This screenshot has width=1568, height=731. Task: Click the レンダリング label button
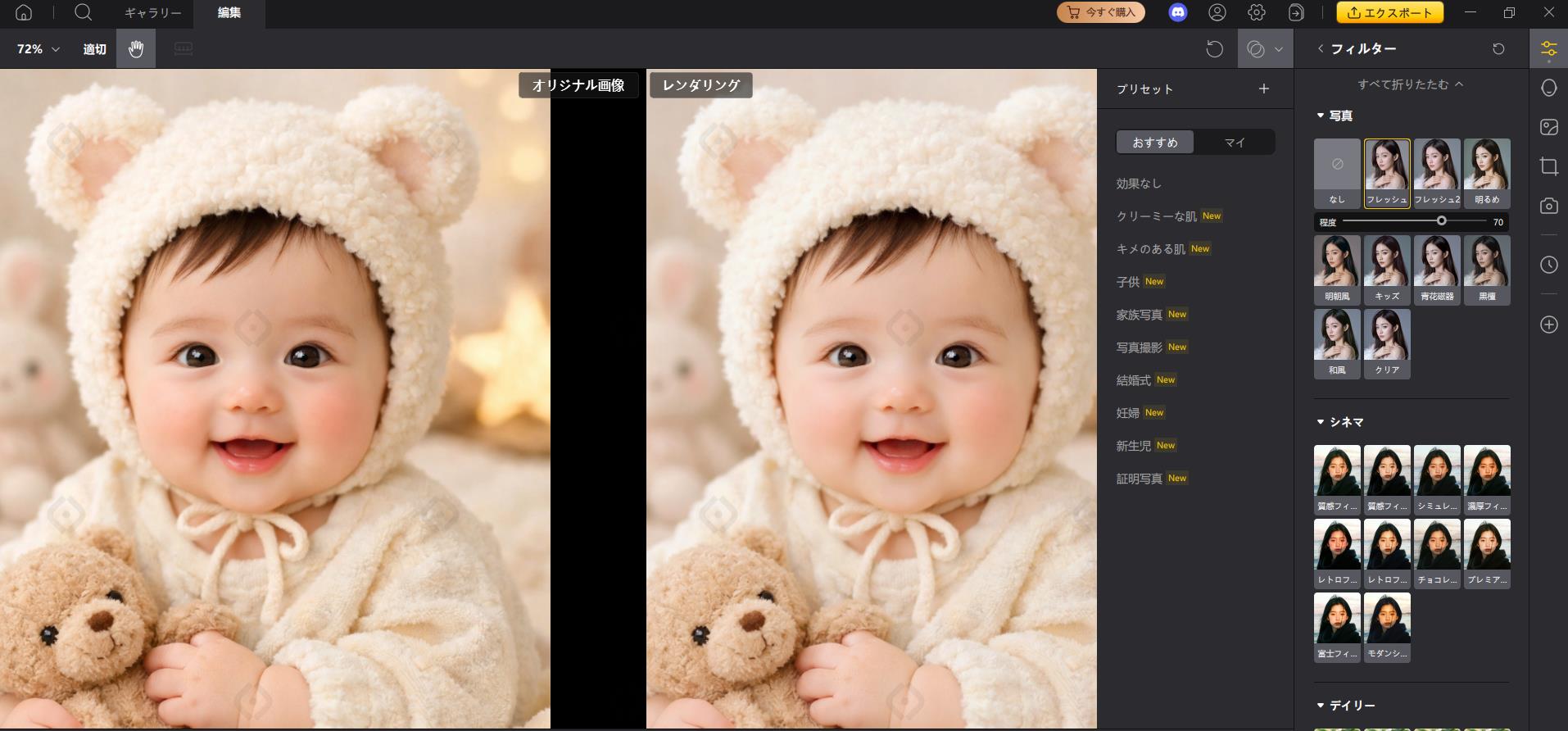tap(701, 85)
